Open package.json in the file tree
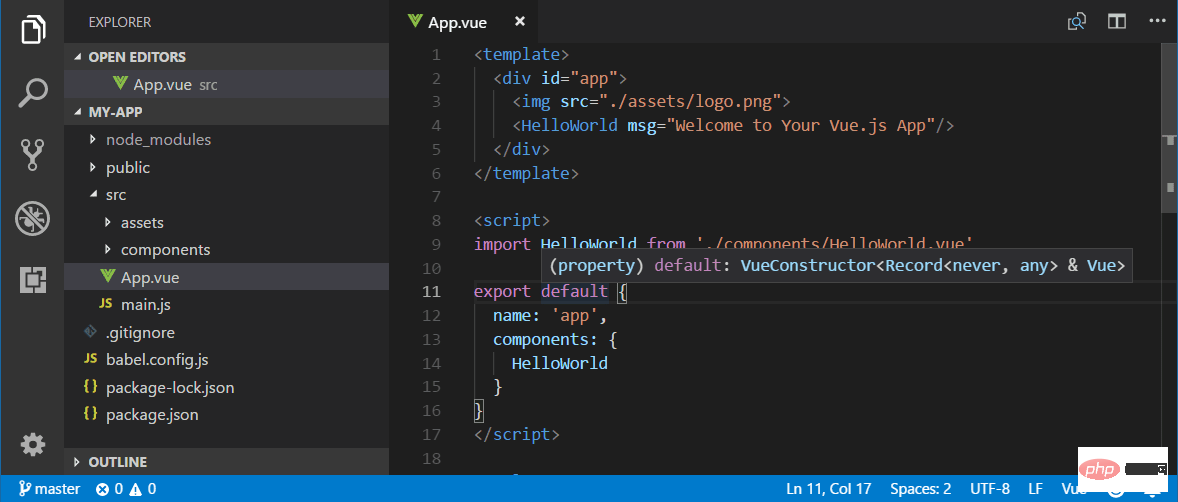1178x502 pixels. click(152, 415)
